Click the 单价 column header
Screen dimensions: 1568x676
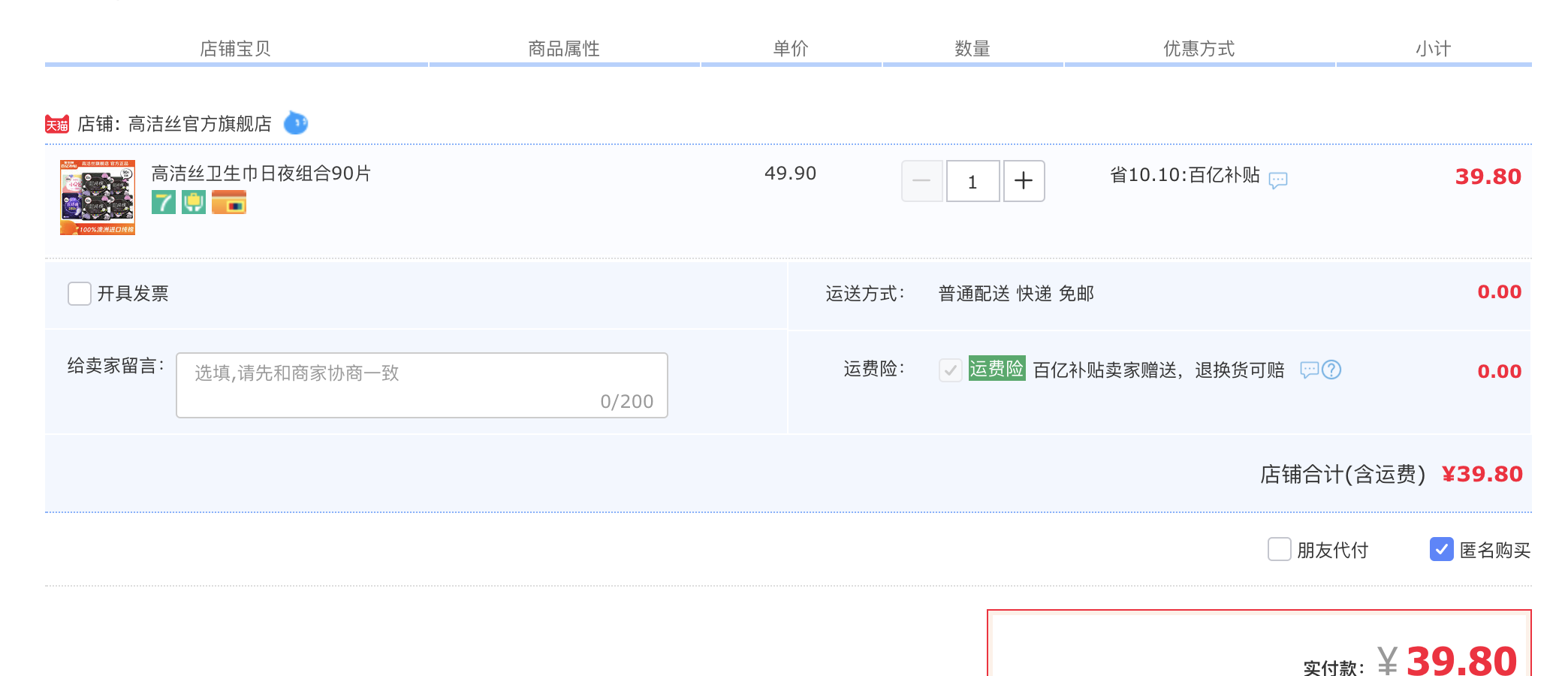click(x=791, y=49)
